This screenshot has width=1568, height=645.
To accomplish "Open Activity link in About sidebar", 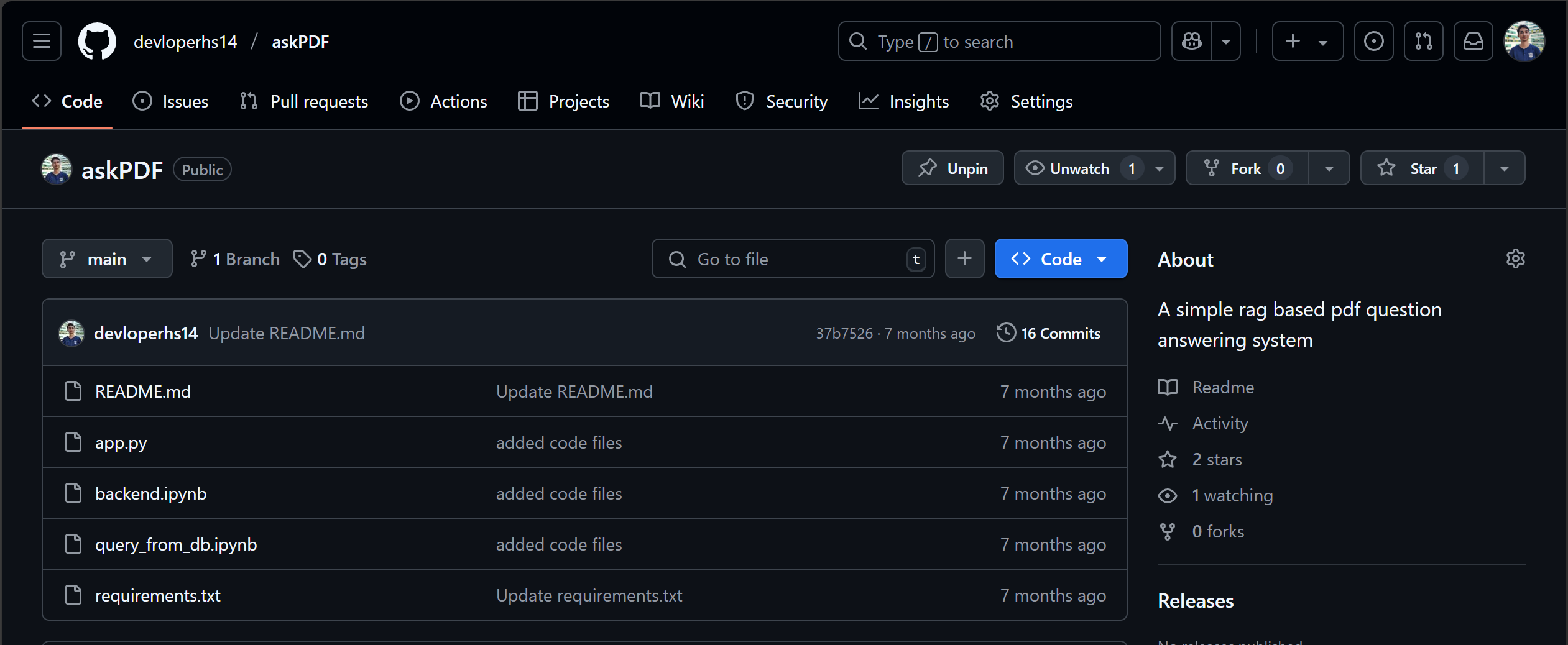I will coord(1203,423).
